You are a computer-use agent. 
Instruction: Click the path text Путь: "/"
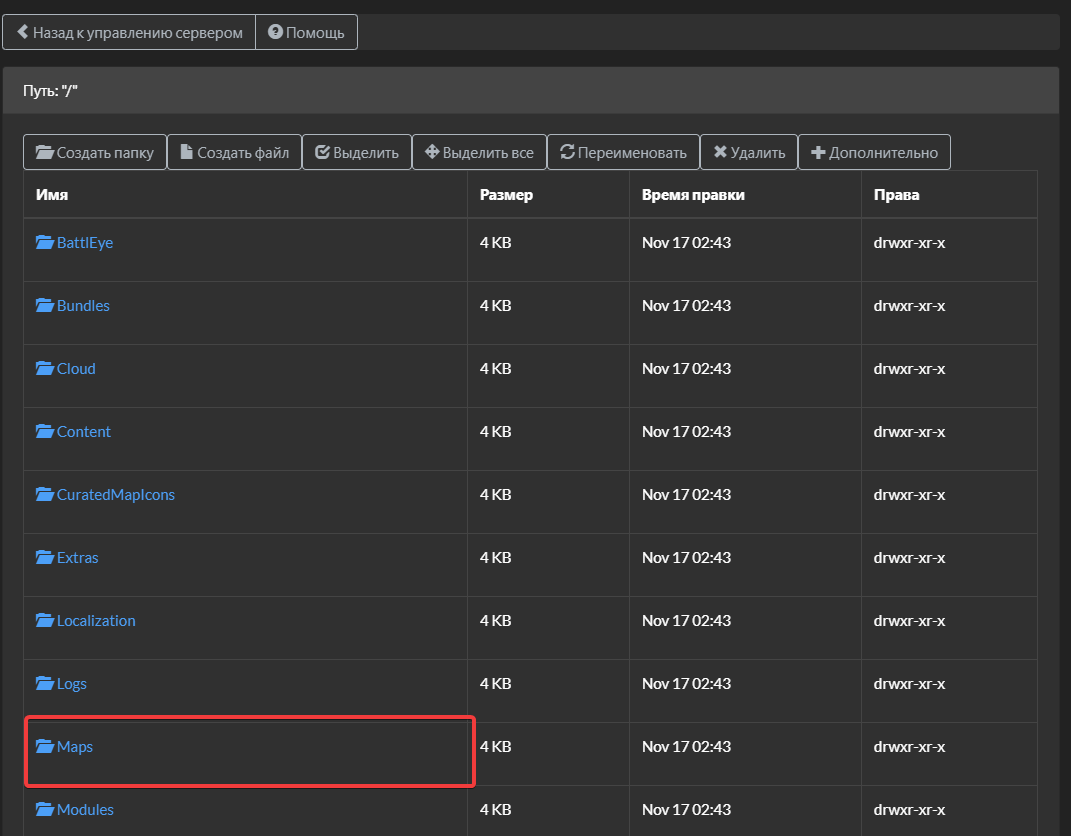pos(51,90)
